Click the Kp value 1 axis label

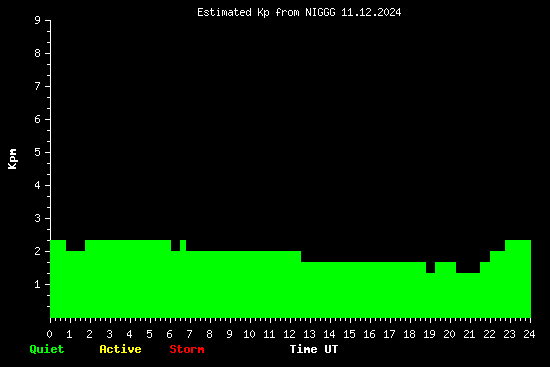pyautogui.click(x=37, y=284)
